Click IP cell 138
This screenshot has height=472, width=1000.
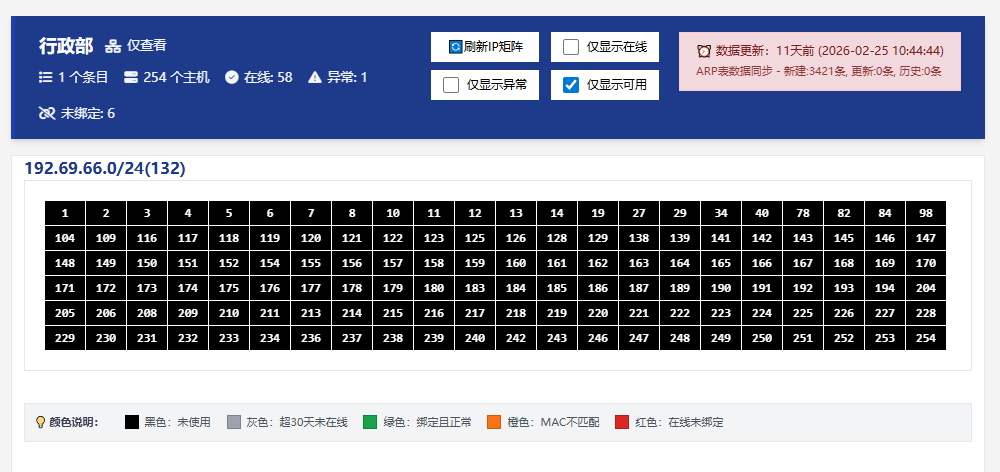coord(639,239)
